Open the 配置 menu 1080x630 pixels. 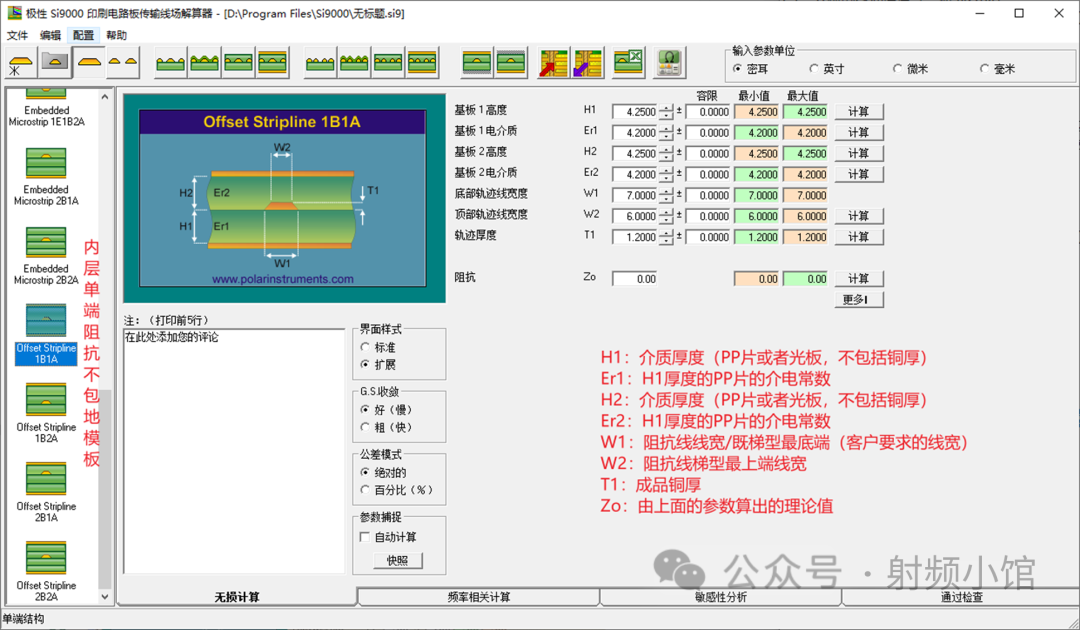(83, 35)
